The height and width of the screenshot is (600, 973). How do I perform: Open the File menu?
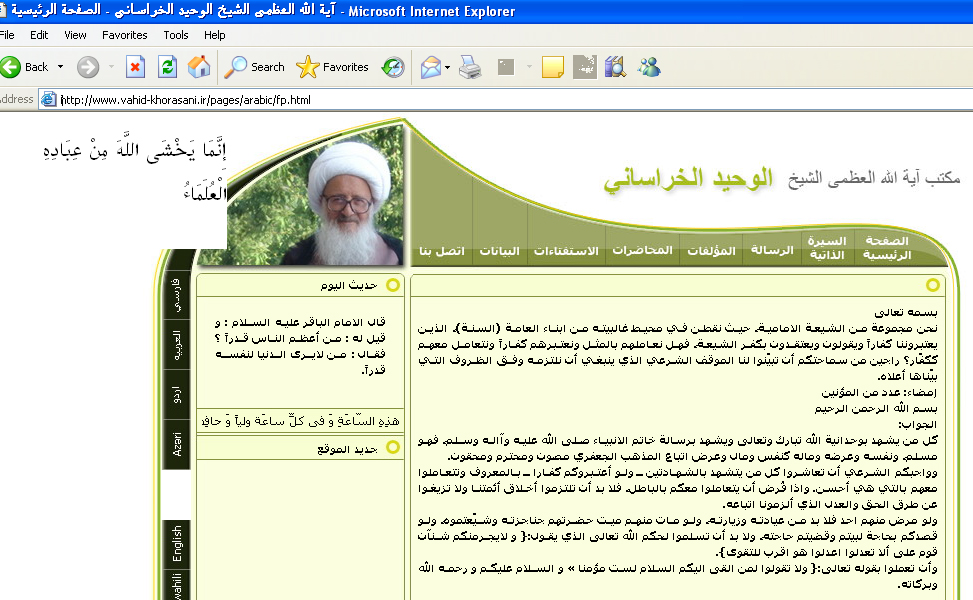pyautogui.click(x=7, y=35)
